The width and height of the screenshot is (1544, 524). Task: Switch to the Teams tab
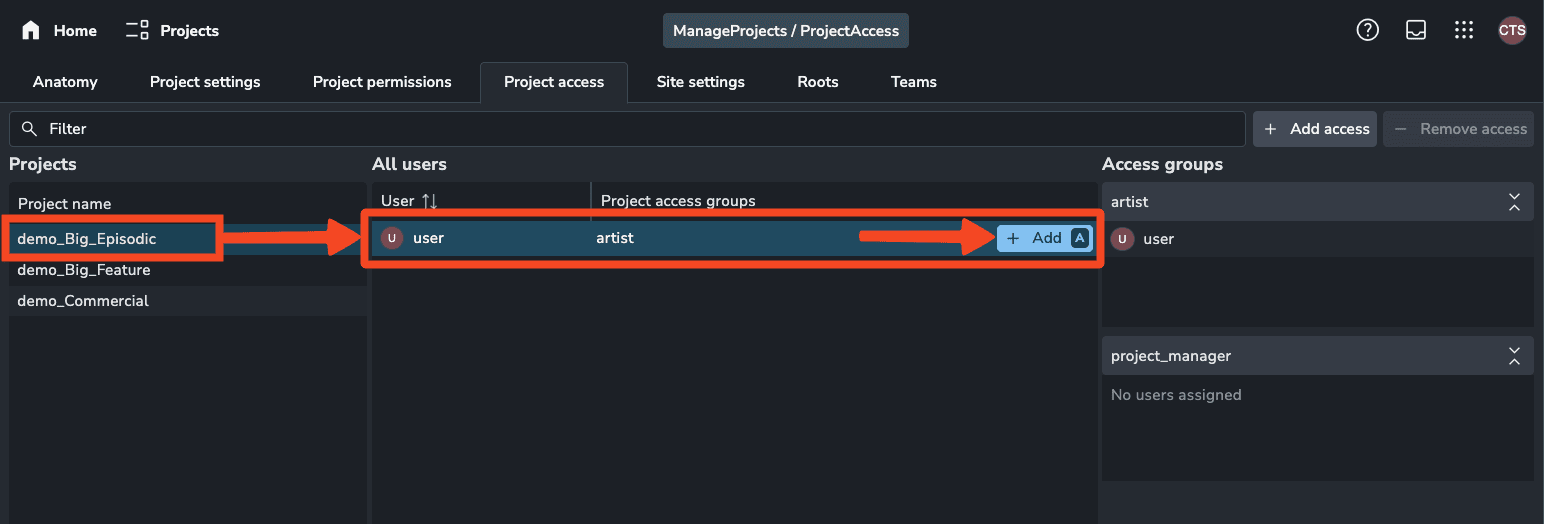click(x=914, y=82)
